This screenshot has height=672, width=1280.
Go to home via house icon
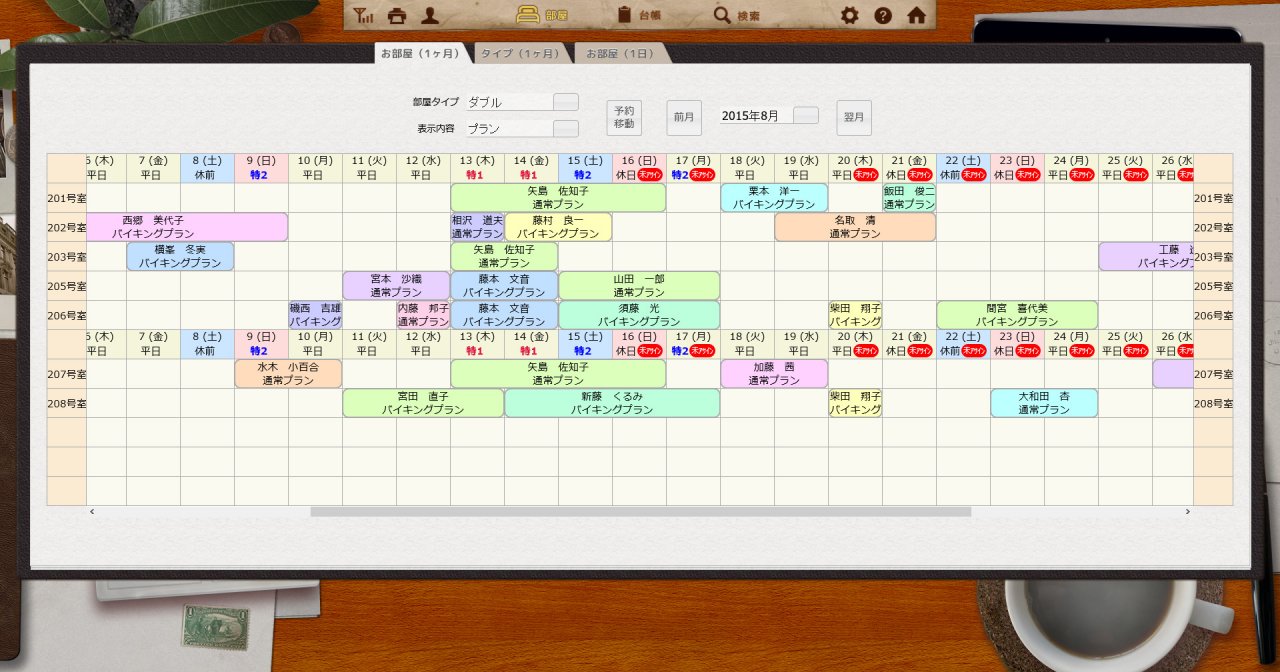[916, 15]
